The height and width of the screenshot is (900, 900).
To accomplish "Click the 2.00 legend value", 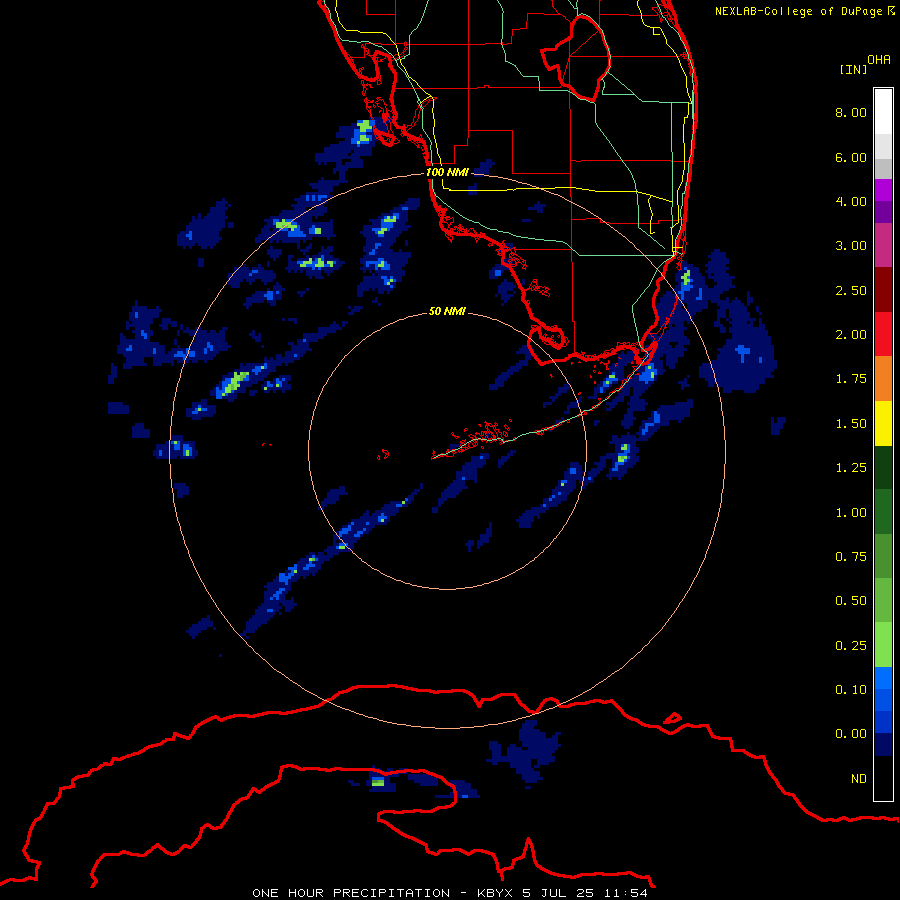I will pyautogui.click(x=851, y=335).
